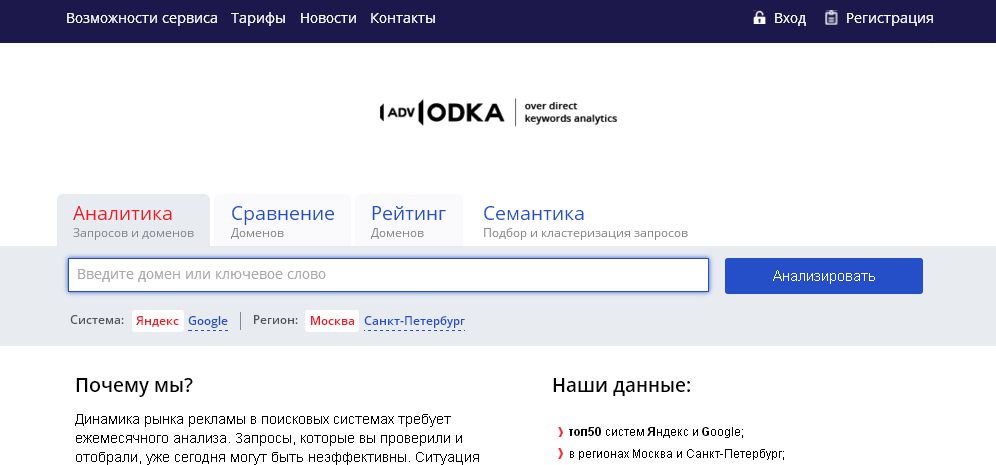Choose the Санкт-Петербург region
The height and width of the screenshot is (465, 996).
(414, 321)
